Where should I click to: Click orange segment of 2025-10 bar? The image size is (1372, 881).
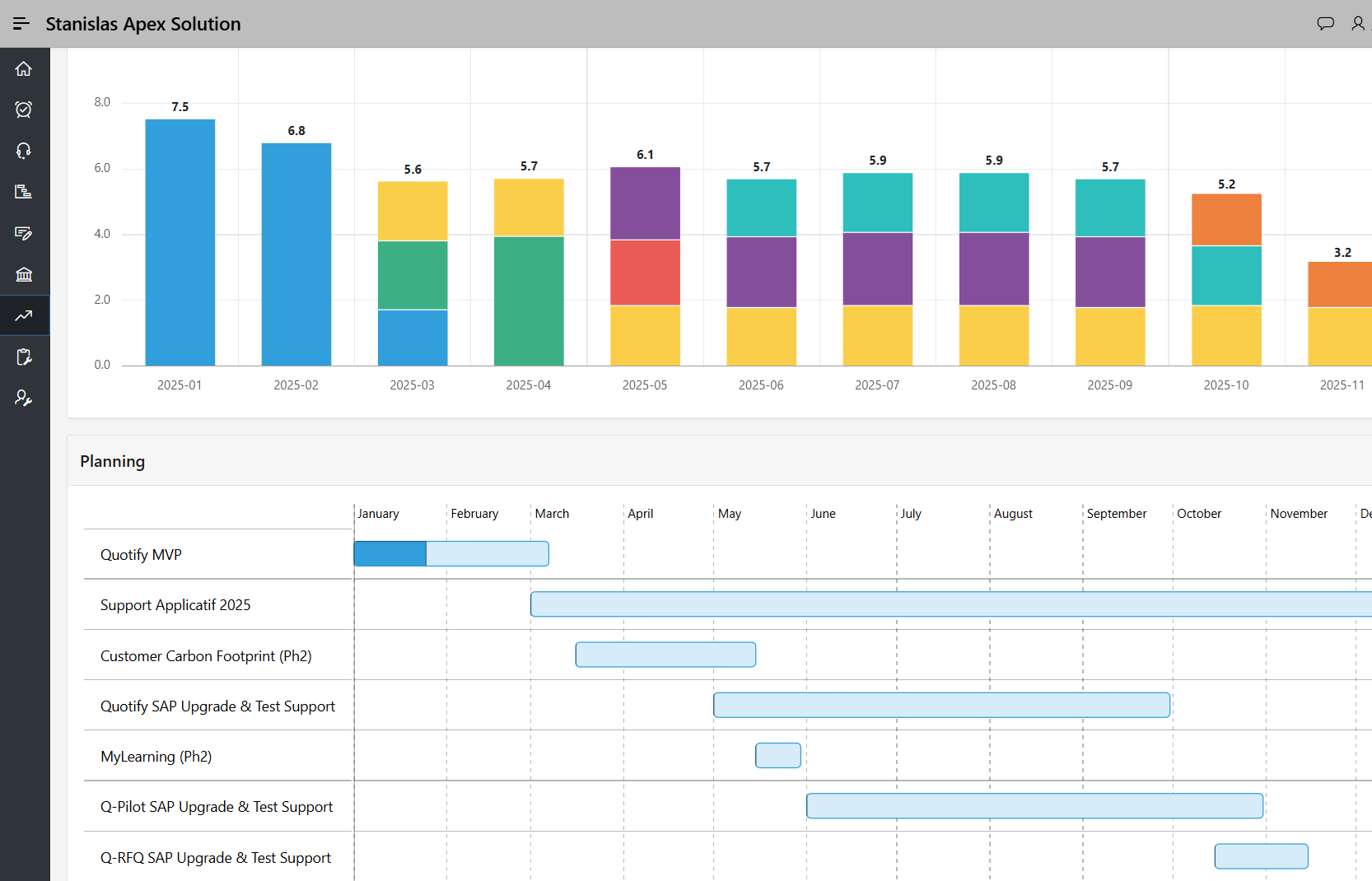(1226, 220)
